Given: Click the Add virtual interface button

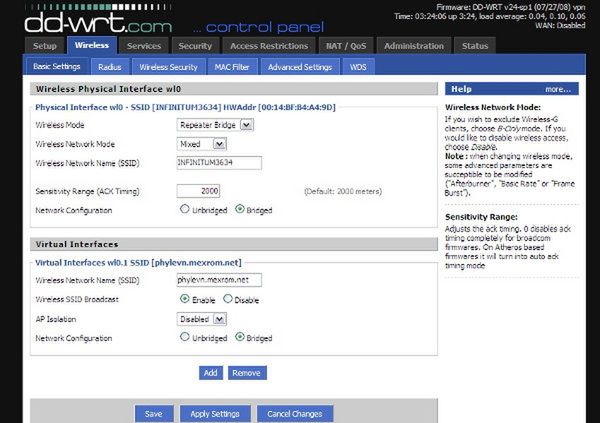Looking at the screenshot, I should click(x=211, y=373).
